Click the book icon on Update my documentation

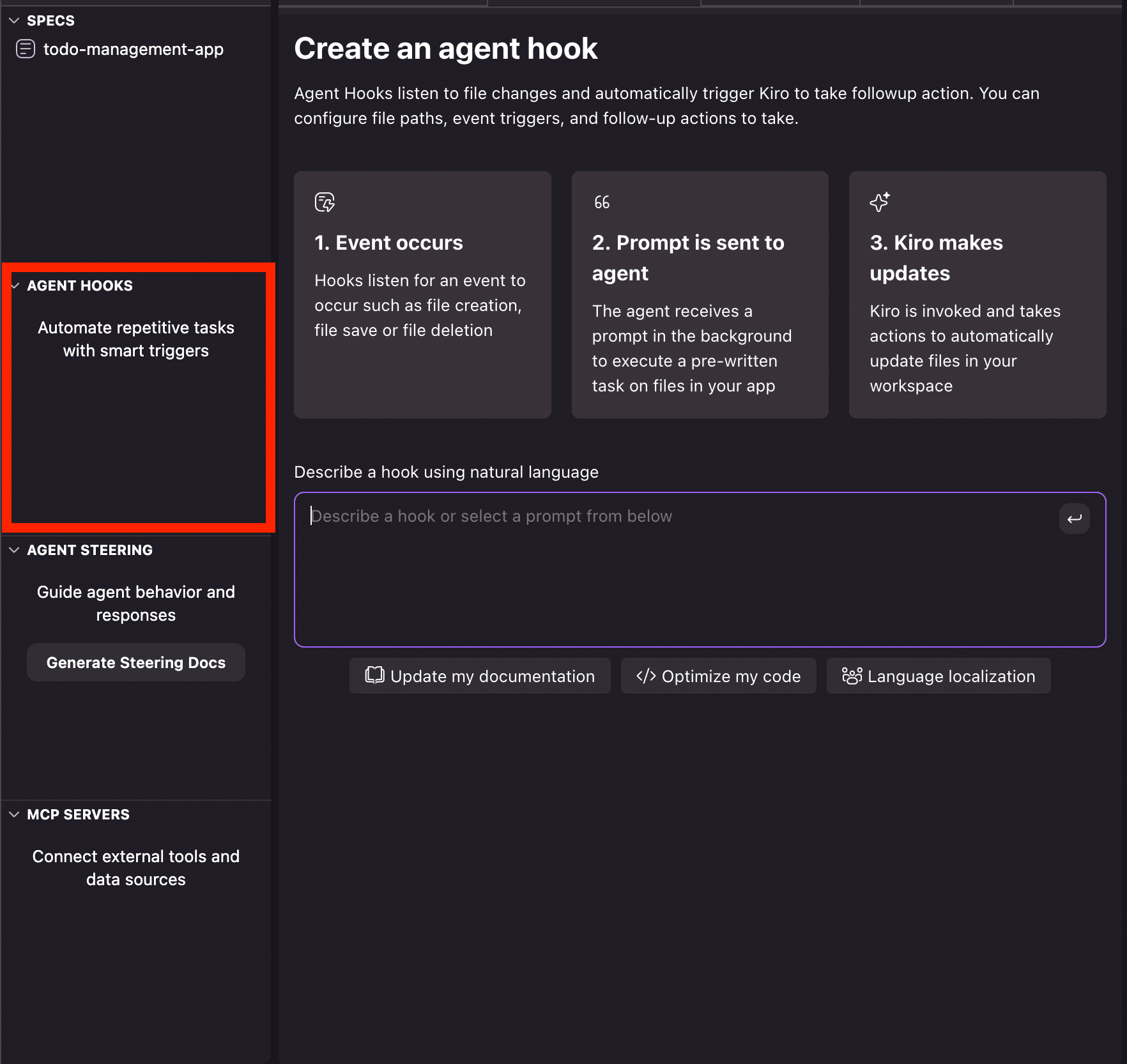(374, 676)
